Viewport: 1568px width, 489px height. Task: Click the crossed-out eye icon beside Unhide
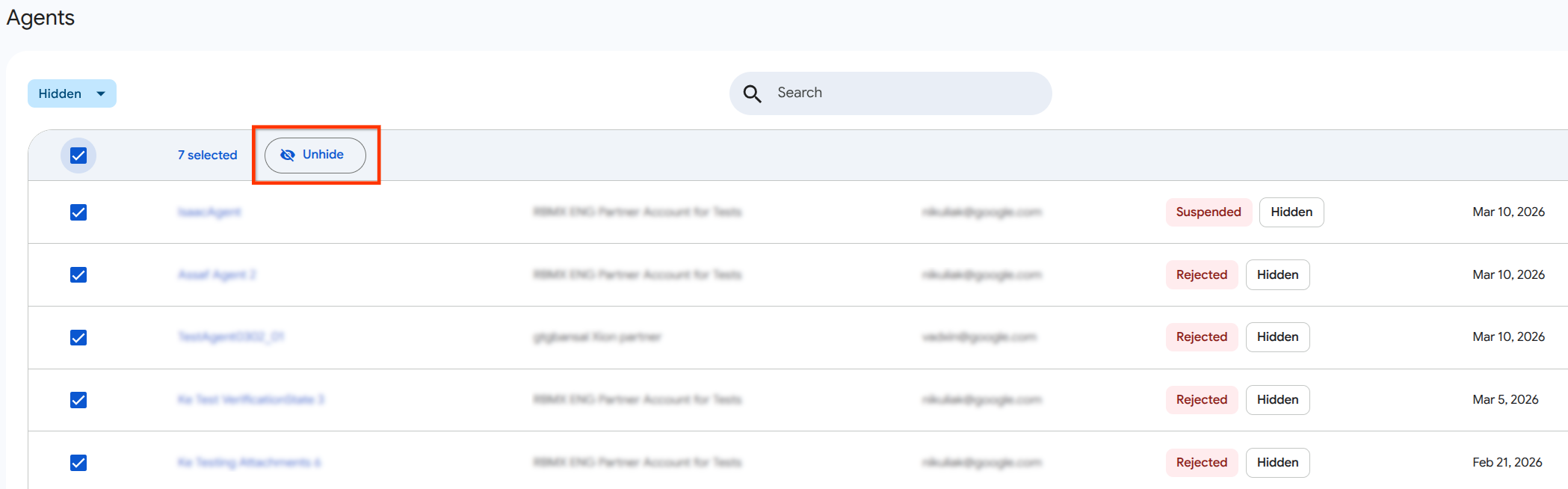pyautogui.click(x=287, y=155)
